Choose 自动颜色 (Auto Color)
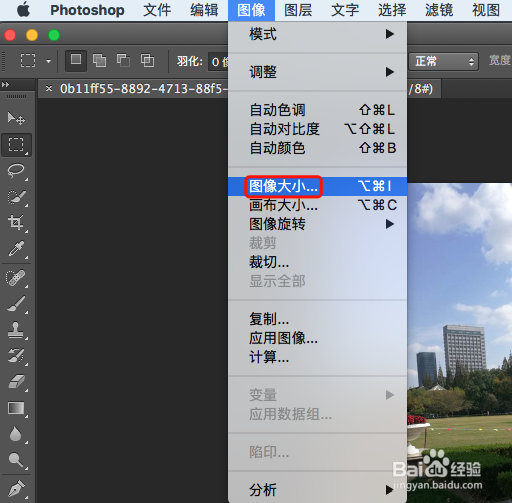The width and height of the screenshot is (512, 503). (x=317, y=148)
